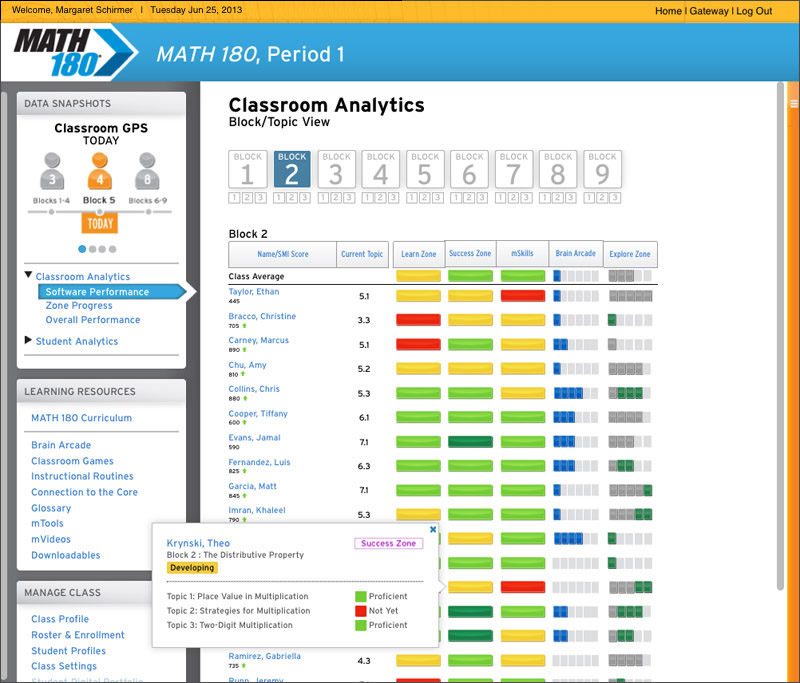Open Zone Progress view
The height and width of the screenshot is (683, 800).
tap(79, 306)
